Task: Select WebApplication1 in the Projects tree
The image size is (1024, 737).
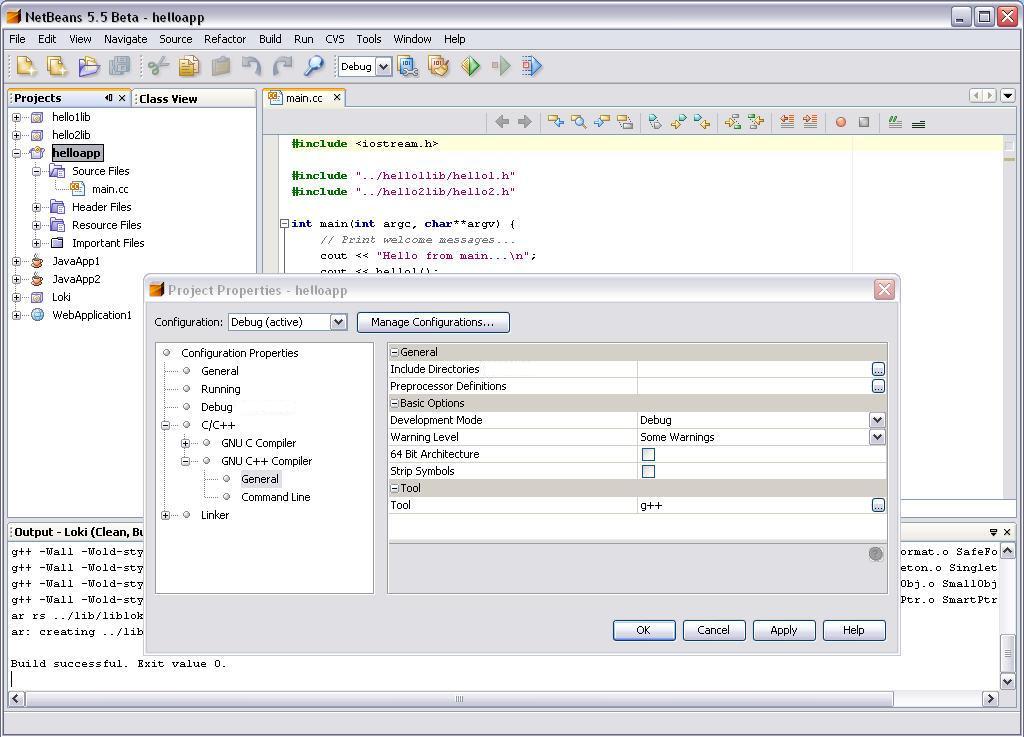Action: pyautogui.click(x=91, y=315)
